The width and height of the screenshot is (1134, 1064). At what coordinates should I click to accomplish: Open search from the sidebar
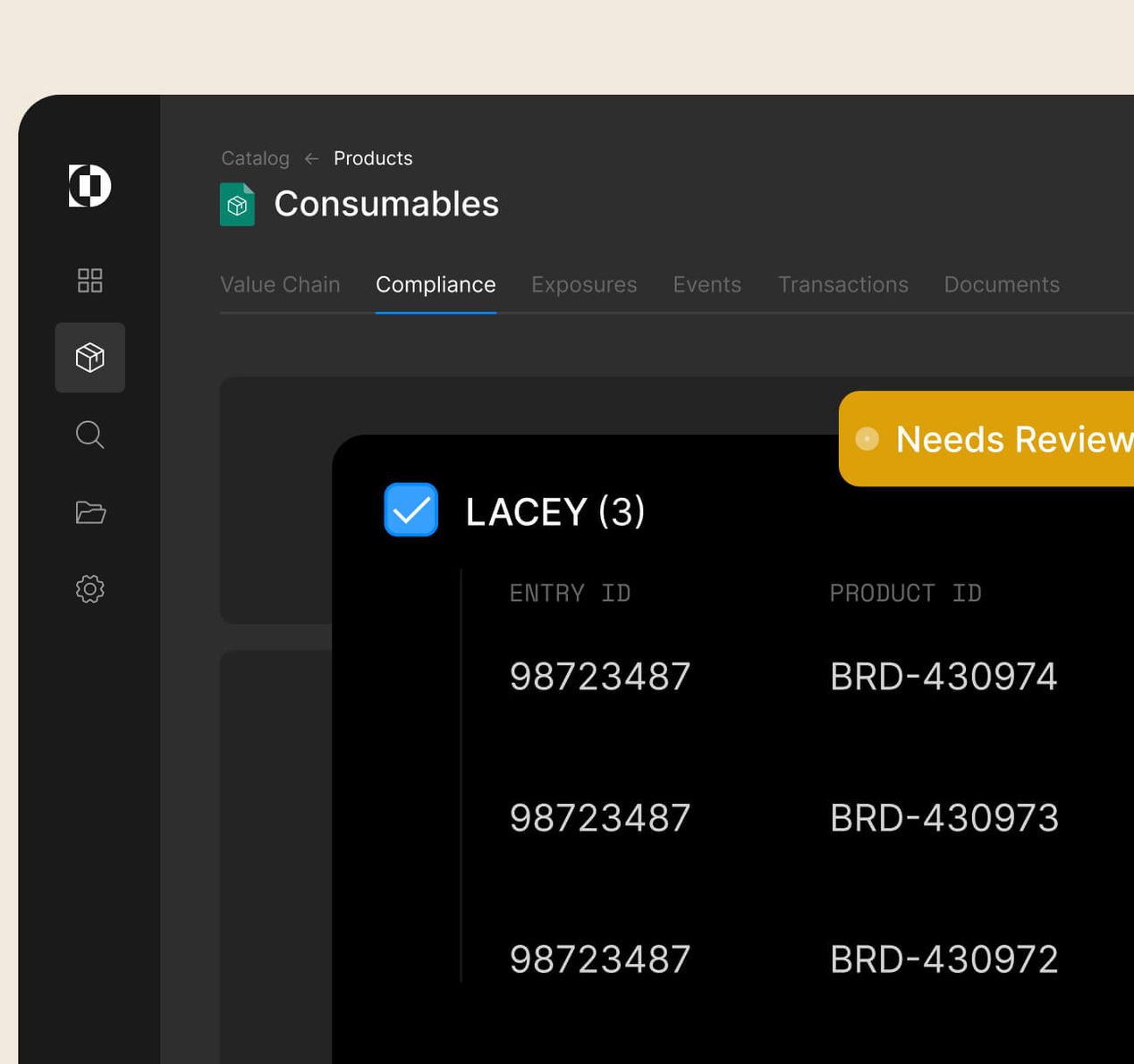pos(89,435)
